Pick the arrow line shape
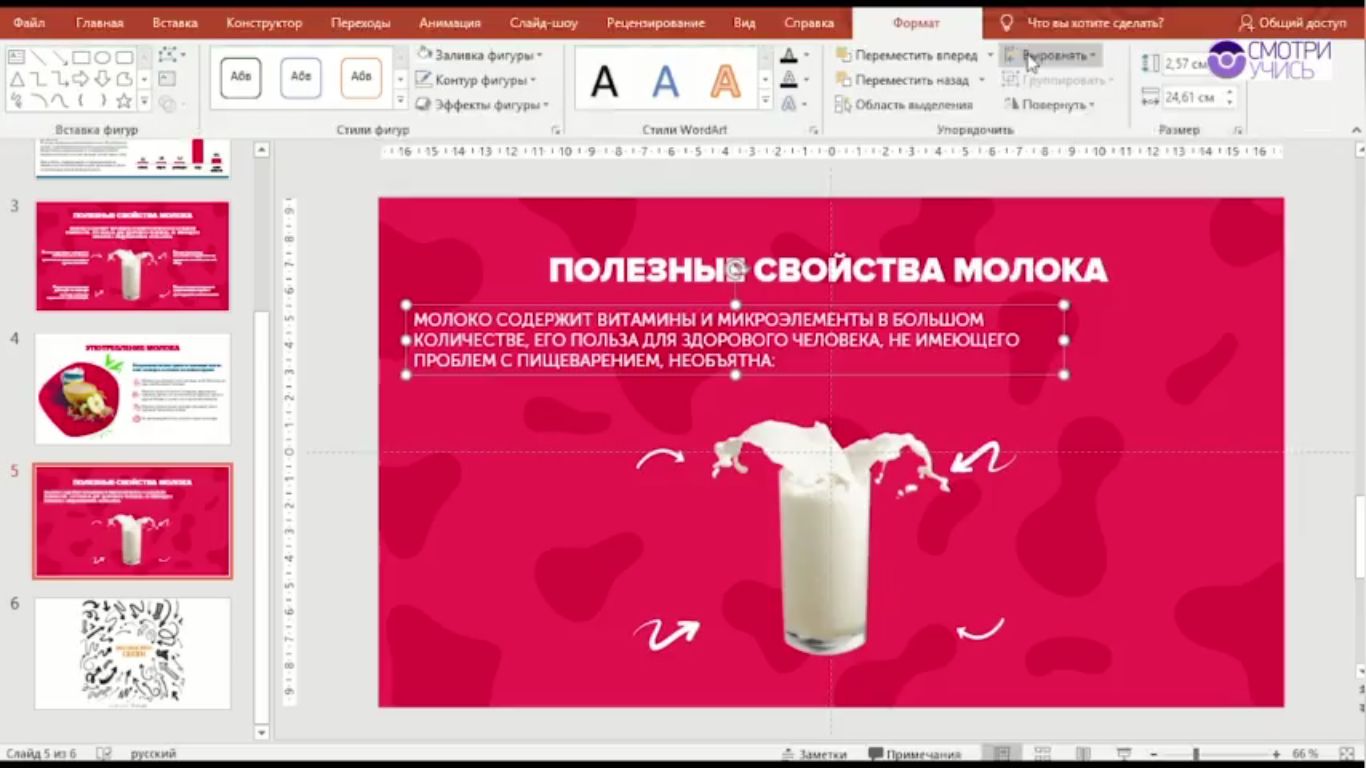 (x=60, y=57)
